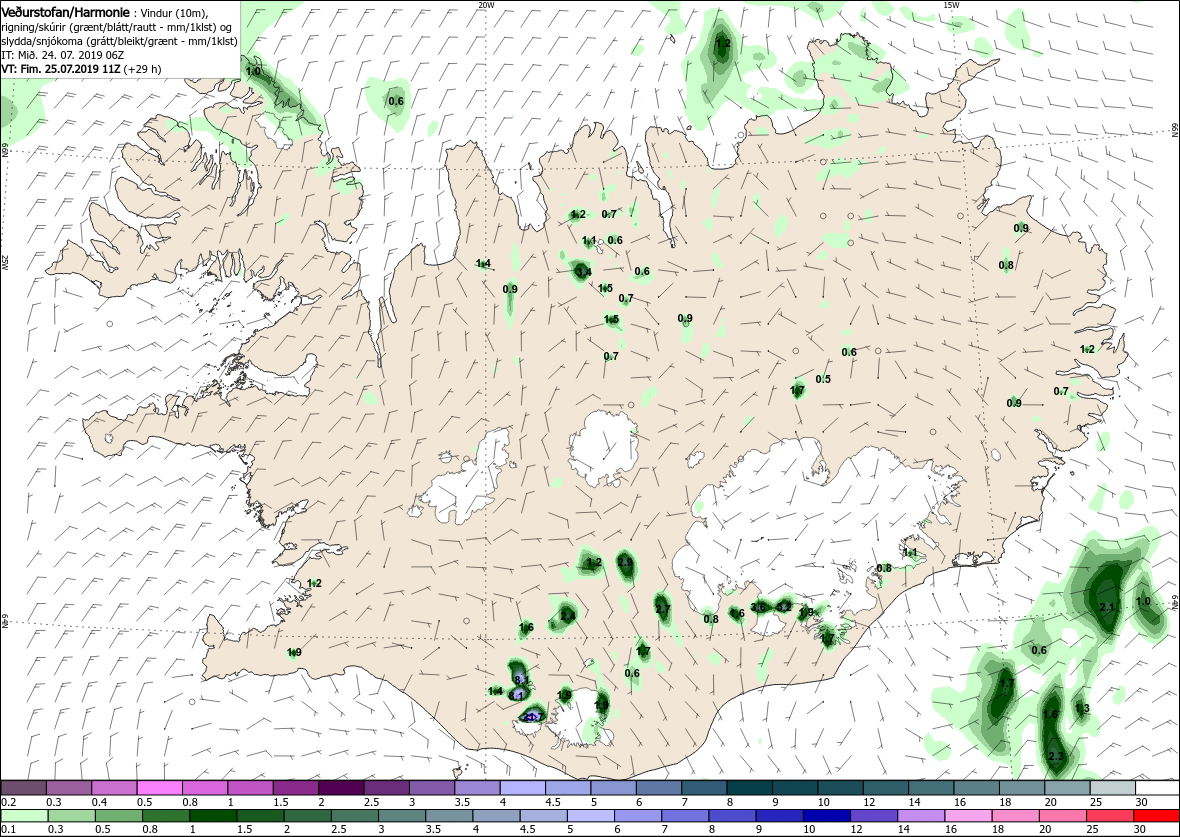The width and height of the screenshot is (1180, 837).
Task: Pick the lavender swatch at snow scale 4
Action: click(522, 789)
